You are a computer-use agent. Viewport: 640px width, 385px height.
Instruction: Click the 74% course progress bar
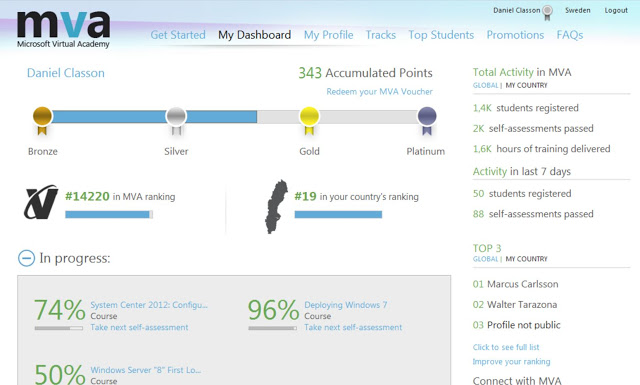click(59, 328)
